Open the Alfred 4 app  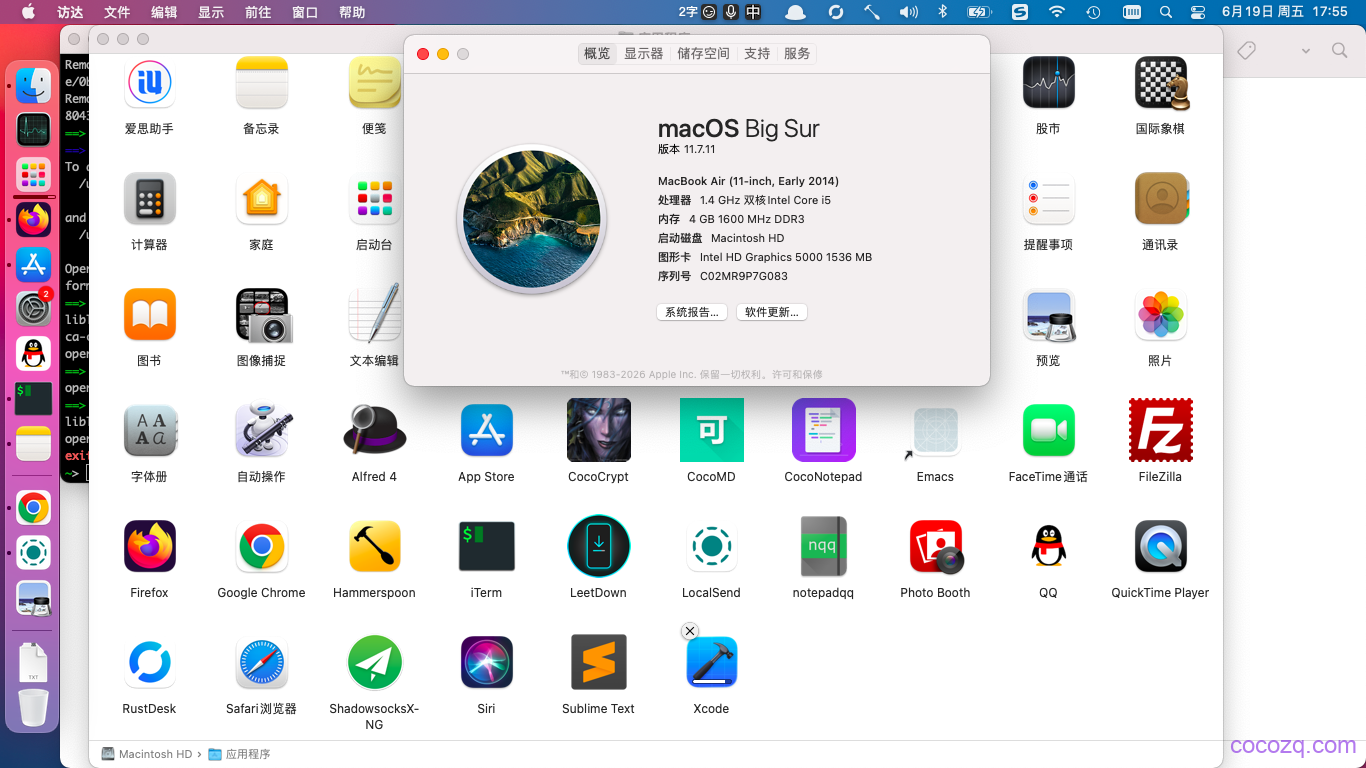point(374,430)
